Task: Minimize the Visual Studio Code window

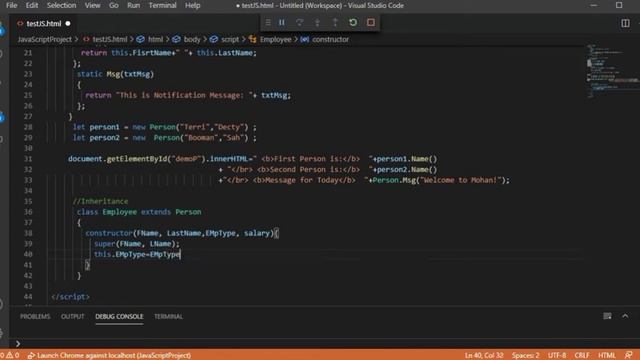Action: tap(594, 5)
